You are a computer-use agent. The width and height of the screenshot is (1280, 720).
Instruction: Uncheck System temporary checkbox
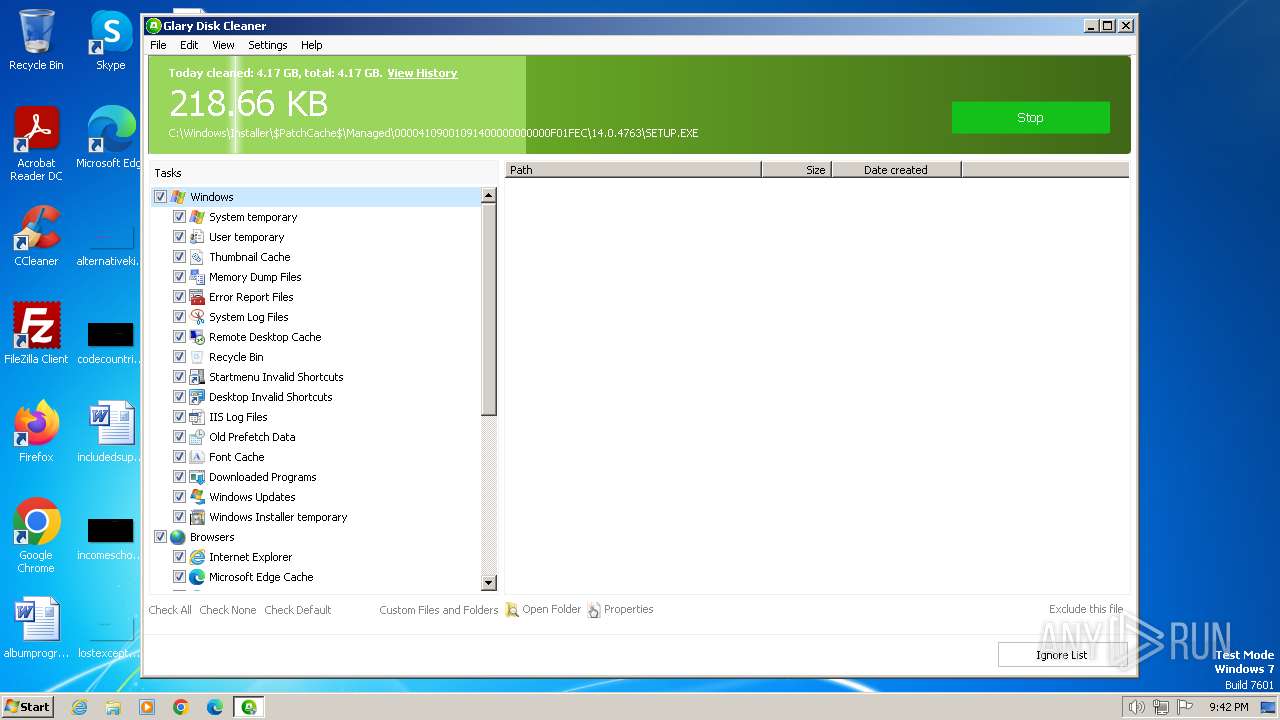pos(179,217)
